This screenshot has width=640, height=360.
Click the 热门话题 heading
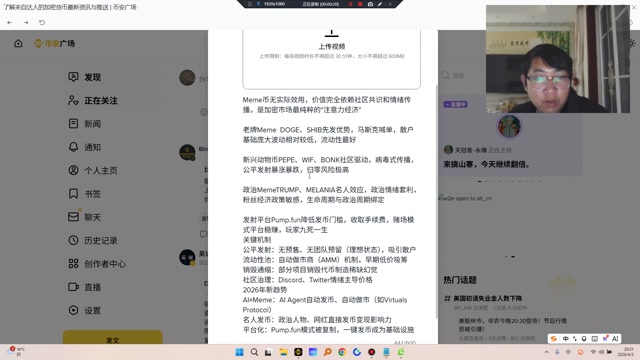460,280
